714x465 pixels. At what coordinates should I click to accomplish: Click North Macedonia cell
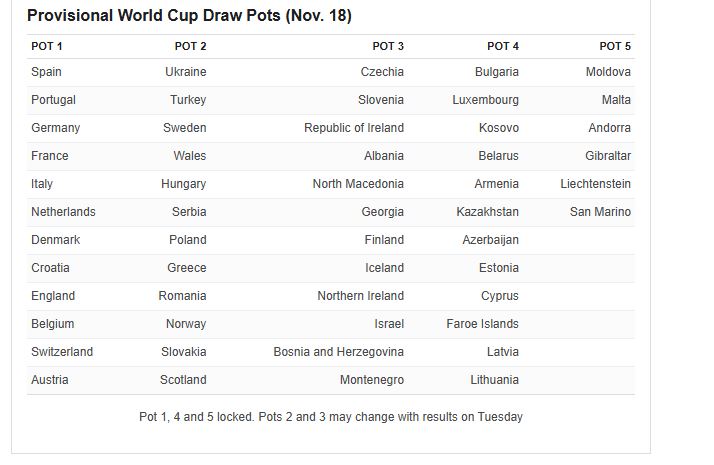coord(358,184)
